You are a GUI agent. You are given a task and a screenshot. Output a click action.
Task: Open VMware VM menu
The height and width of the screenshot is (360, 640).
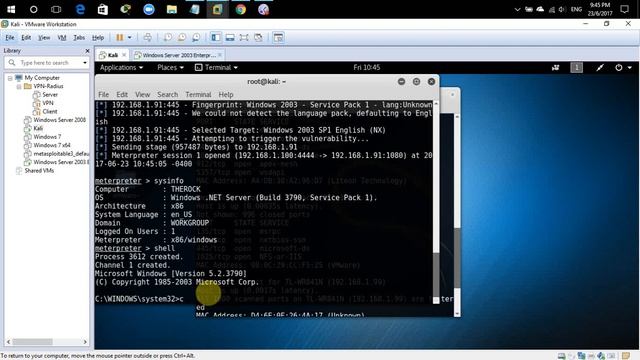point(62,38)
